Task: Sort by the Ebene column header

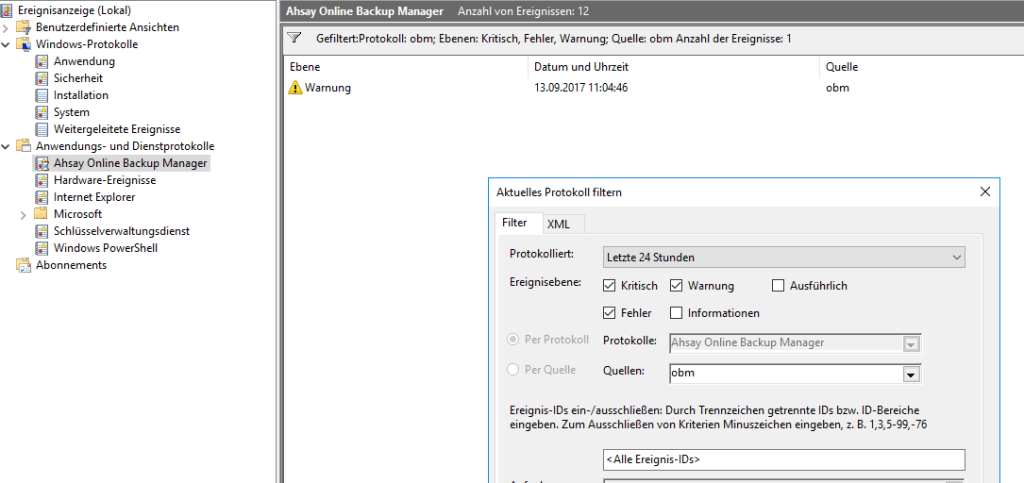Action: (x=406, y=67)
